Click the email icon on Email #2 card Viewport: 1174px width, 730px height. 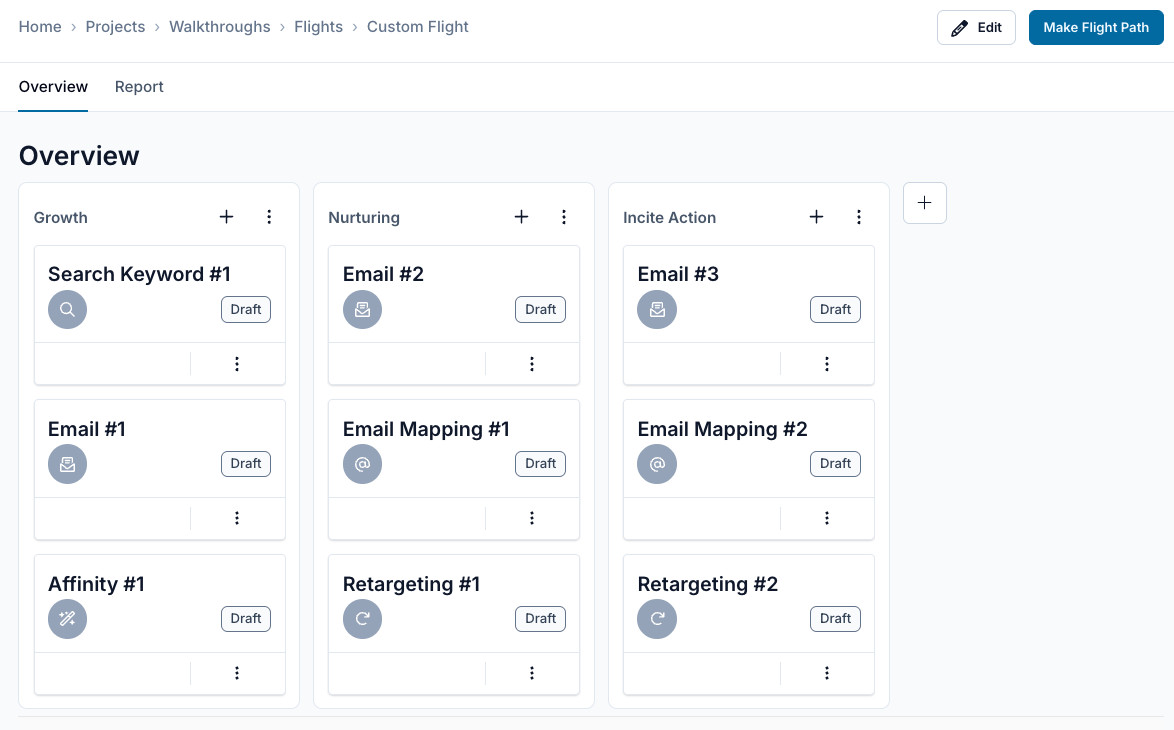362,309
